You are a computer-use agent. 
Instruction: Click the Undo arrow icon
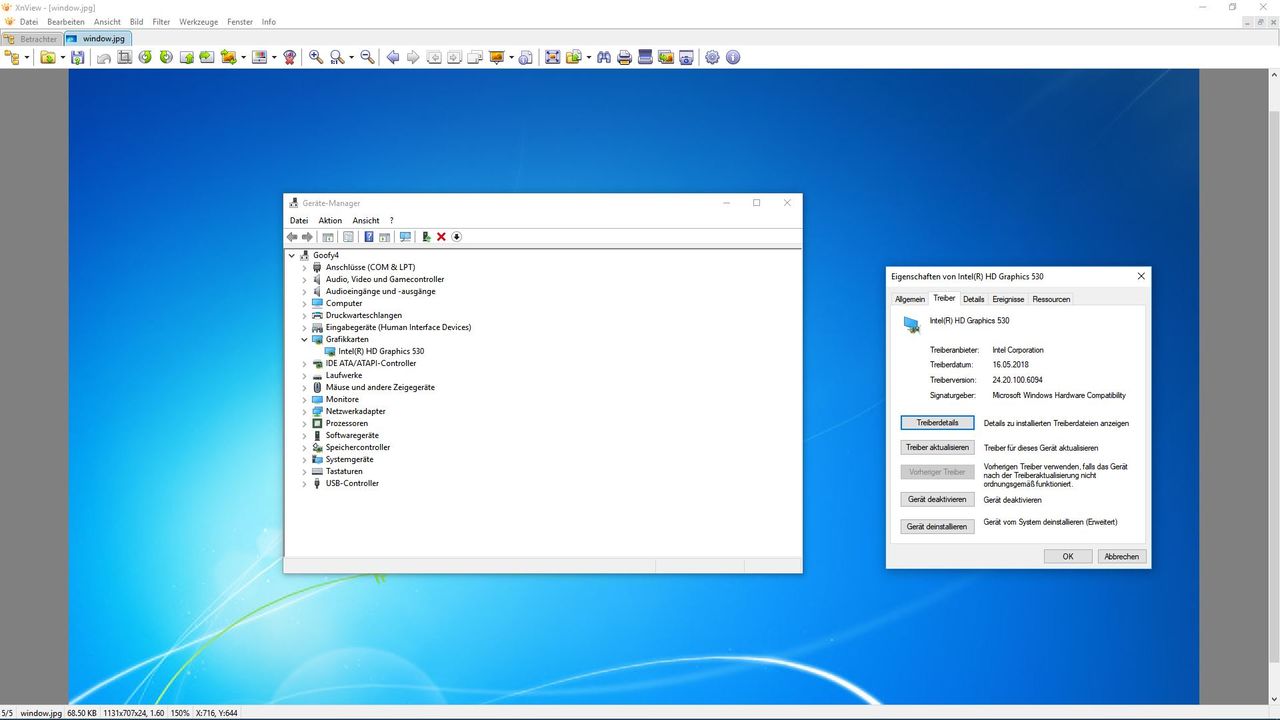[104, 57]
